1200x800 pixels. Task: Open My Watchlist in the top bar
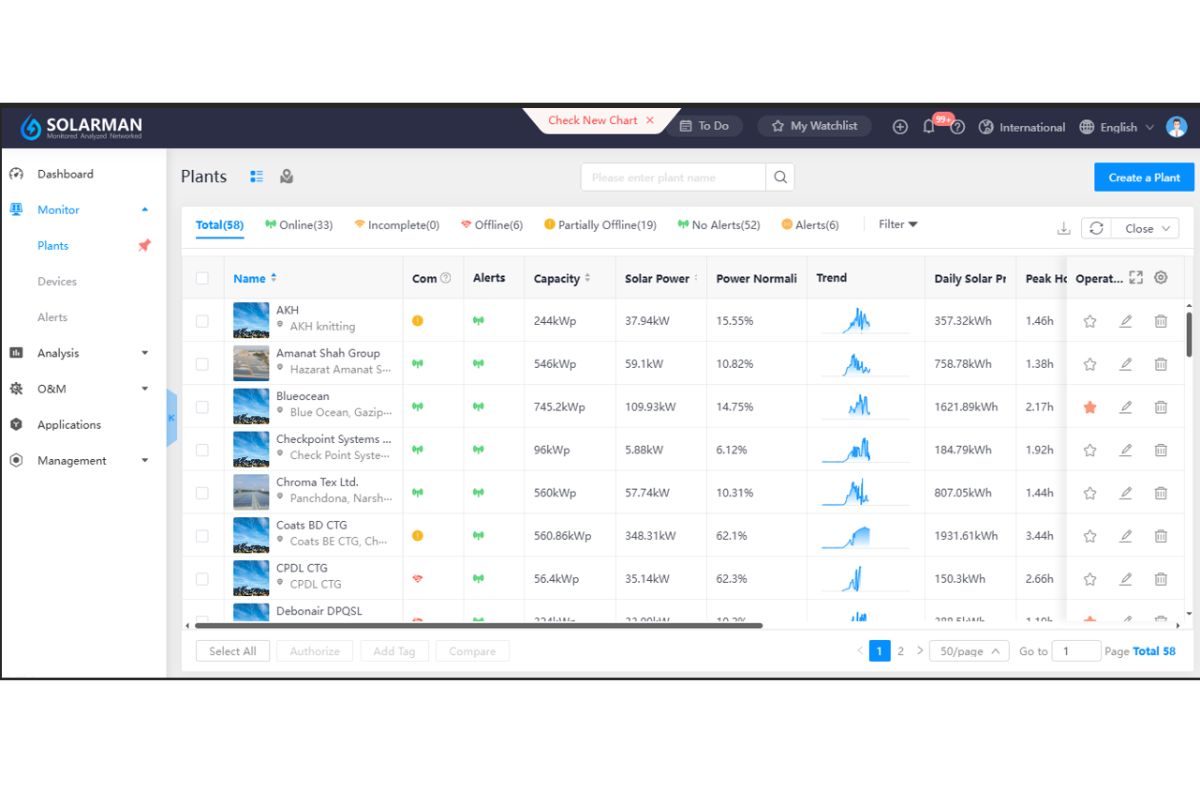pos(816,126)
